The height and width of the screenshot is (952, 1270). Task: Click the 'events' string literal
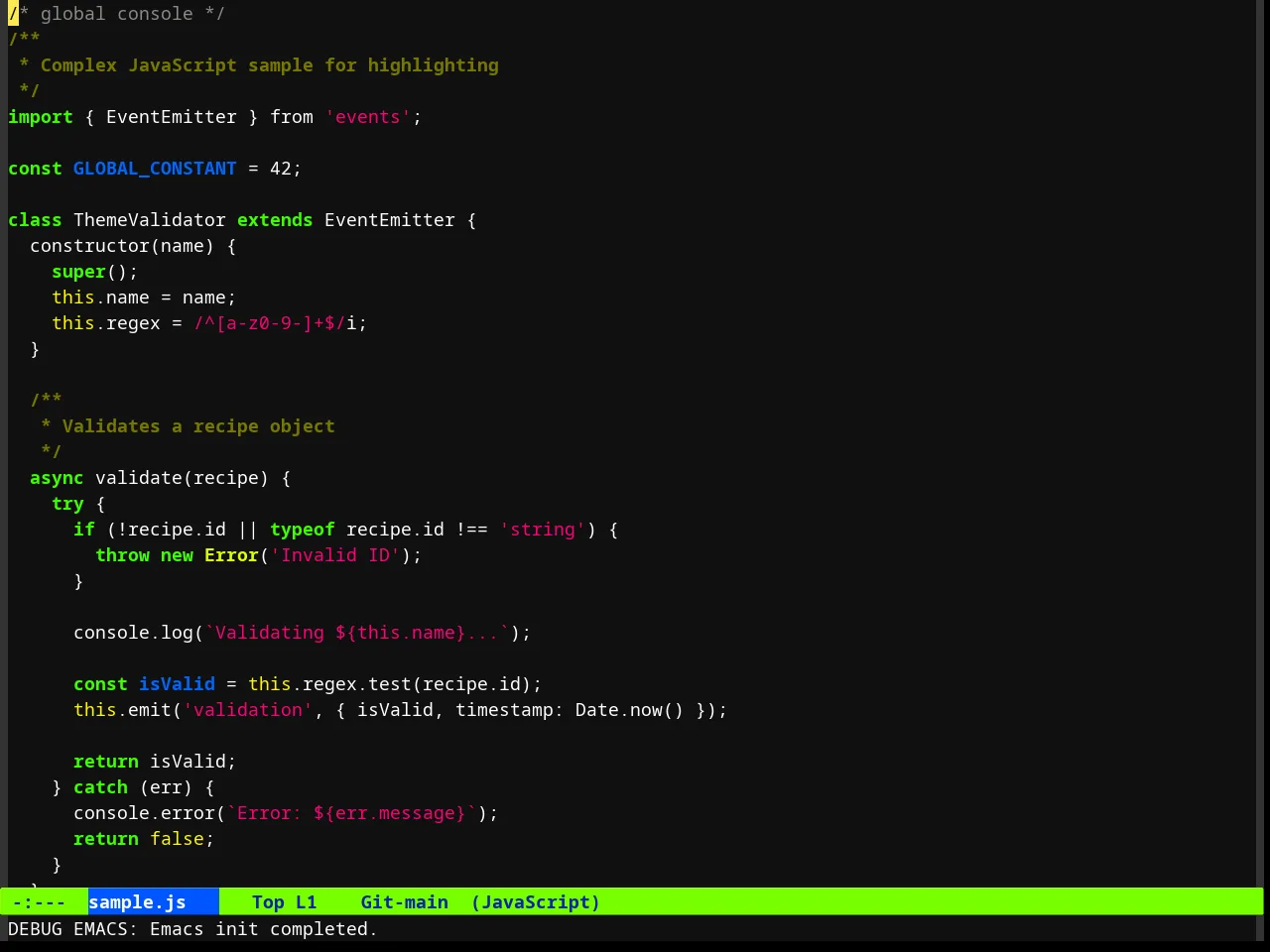pos(367,117)
